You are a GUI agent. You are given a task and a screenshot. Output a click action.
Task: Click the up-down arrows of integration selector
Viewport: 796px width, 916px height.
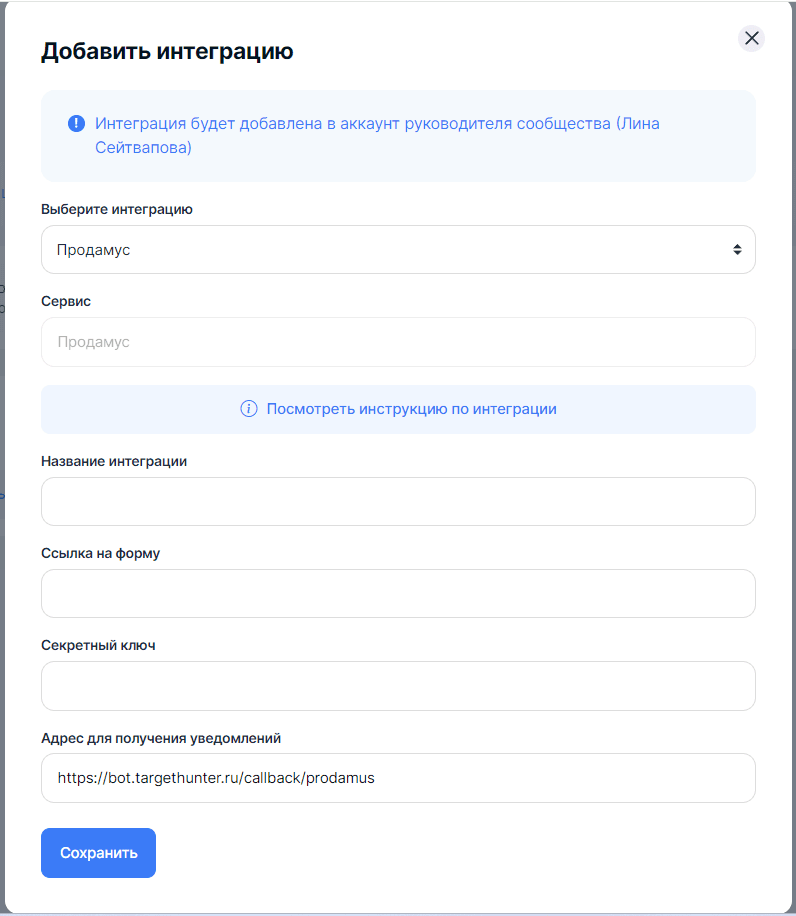[737, 249]
